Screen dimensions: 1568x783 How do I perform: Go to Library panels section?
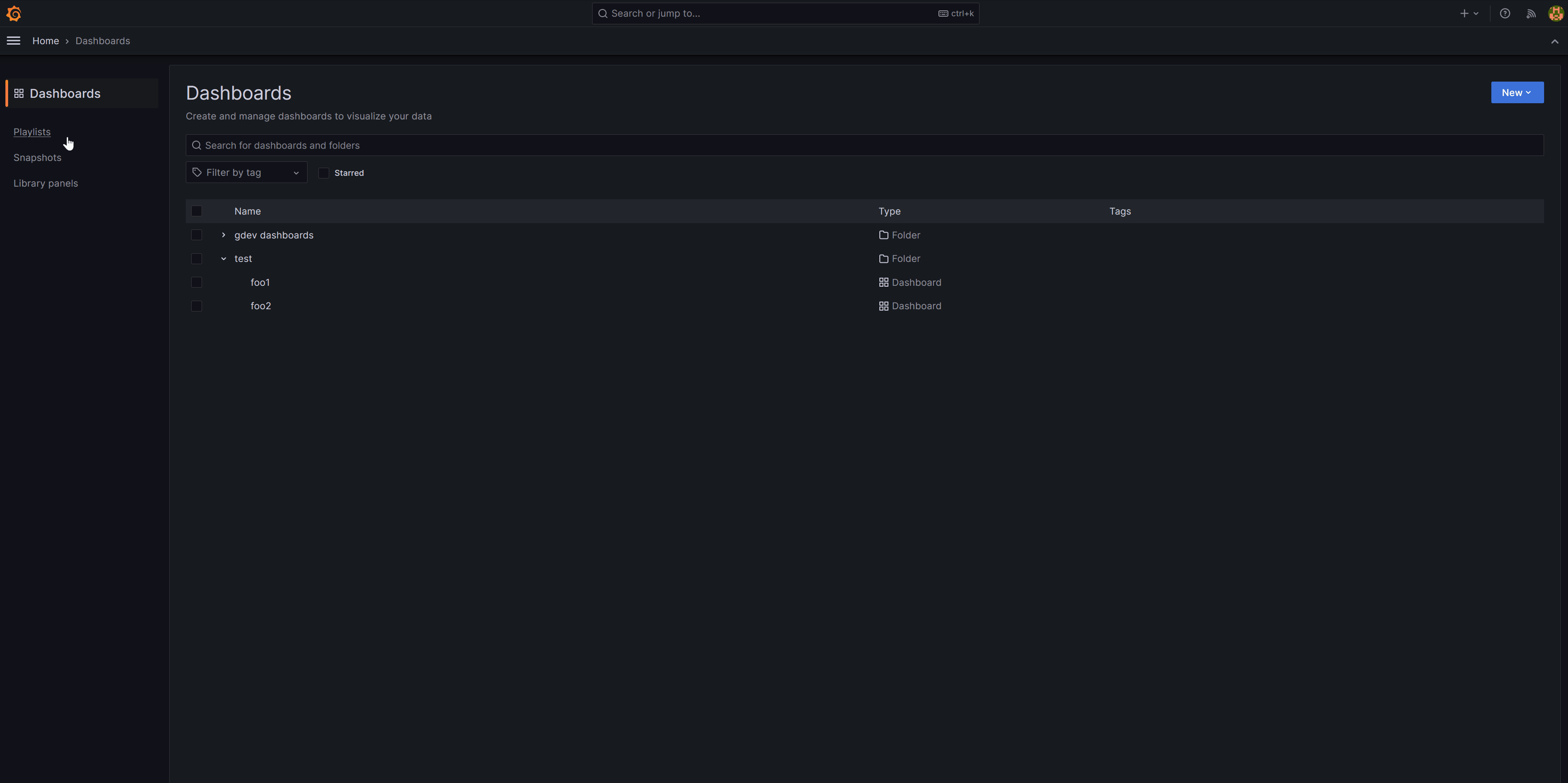tap(46, 183)
